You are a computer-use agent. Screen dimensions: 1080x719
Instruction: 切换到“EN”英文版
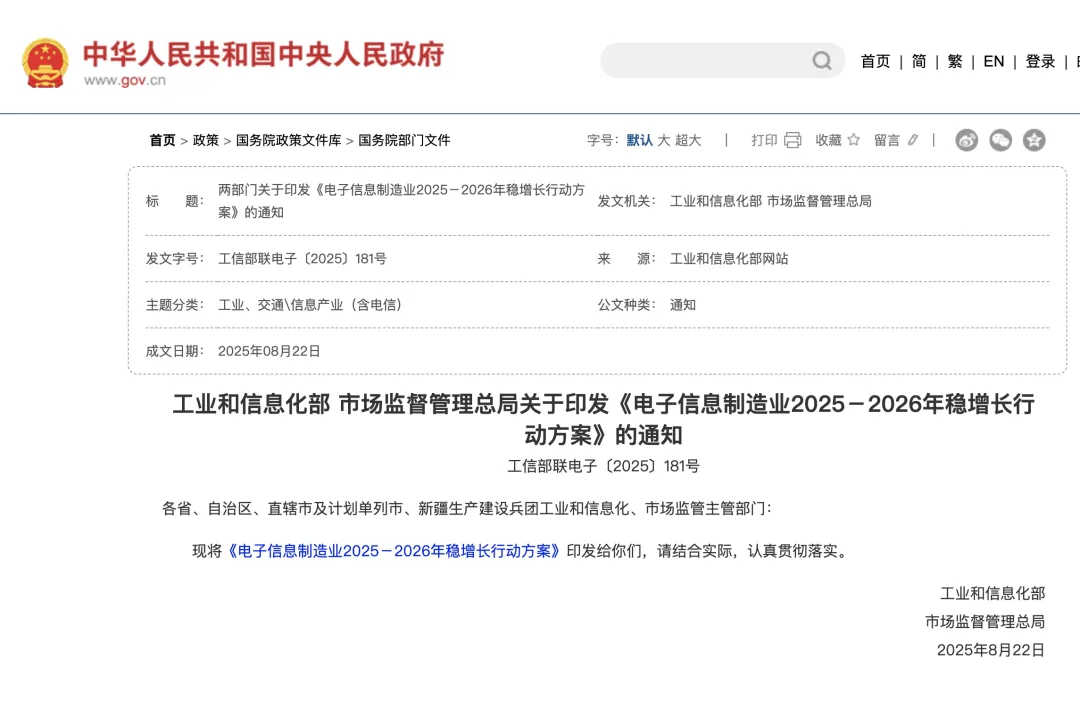993,61
